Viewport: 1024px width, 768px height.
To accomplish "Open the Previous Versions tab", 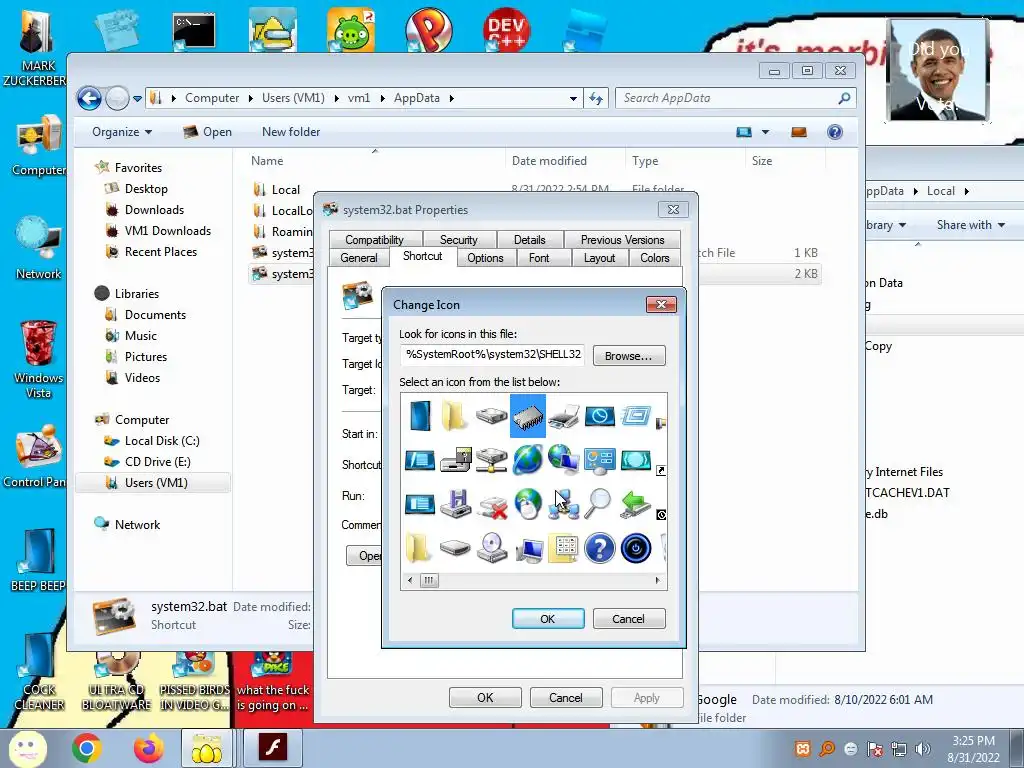I will point(622,240).
